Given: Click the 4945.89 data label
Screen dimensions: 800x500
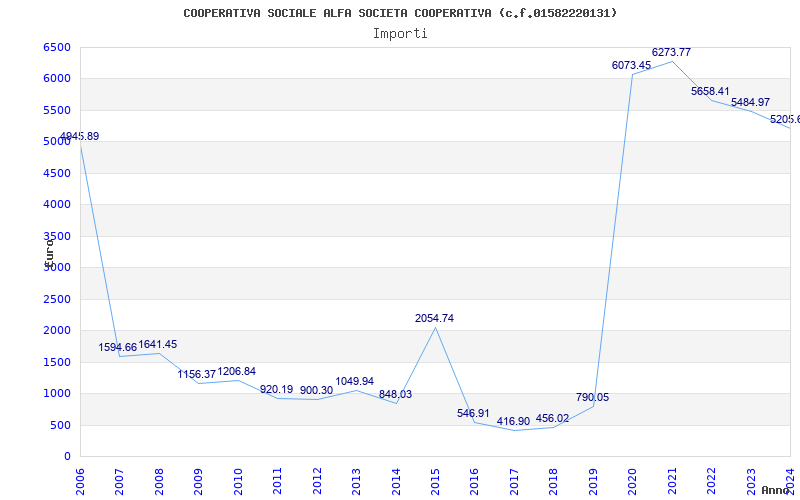Looking at the screenshot, I should 80,136.
